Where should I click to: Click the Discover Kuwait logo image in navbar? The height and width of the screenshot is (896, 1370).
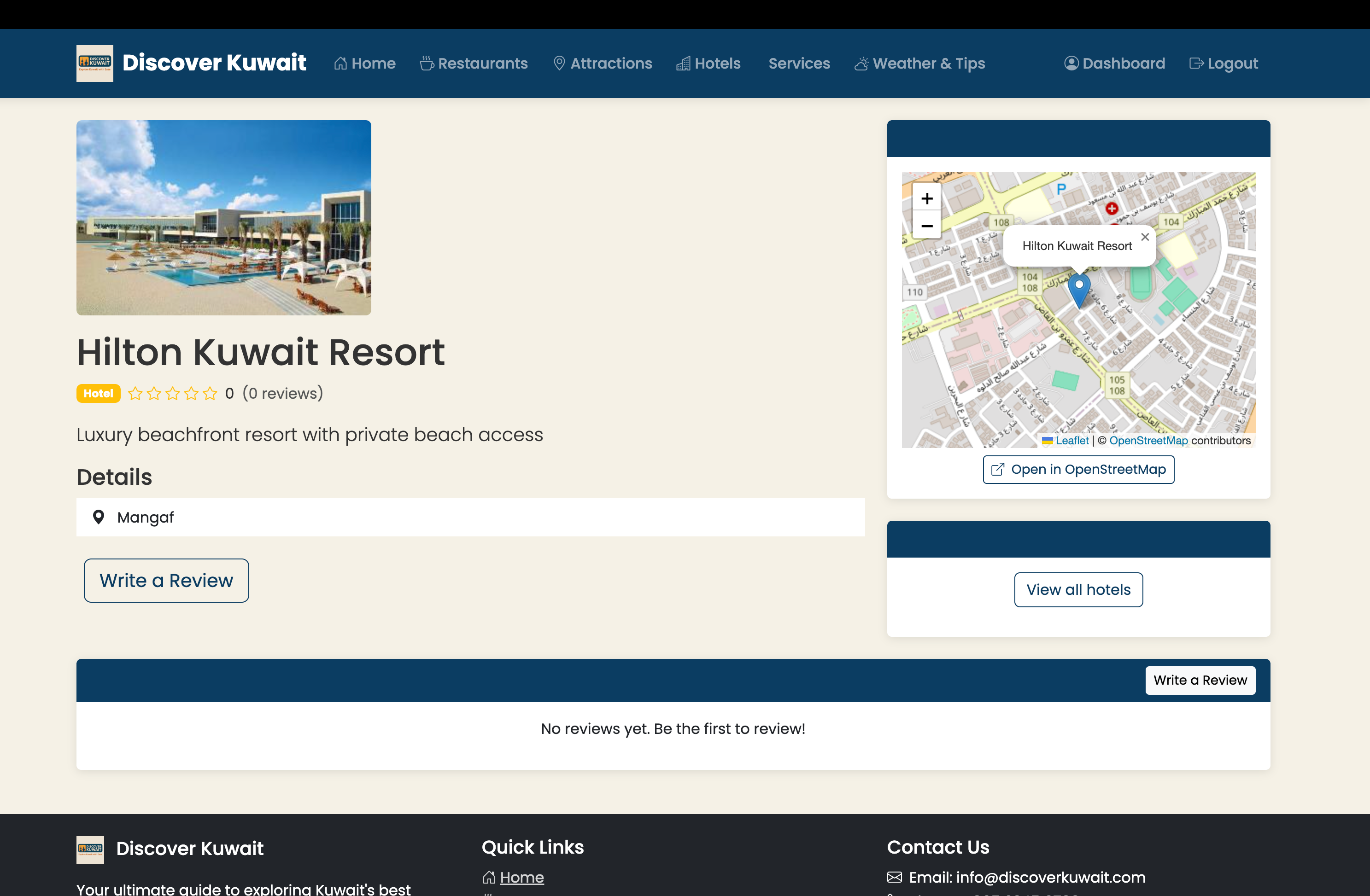94,63
